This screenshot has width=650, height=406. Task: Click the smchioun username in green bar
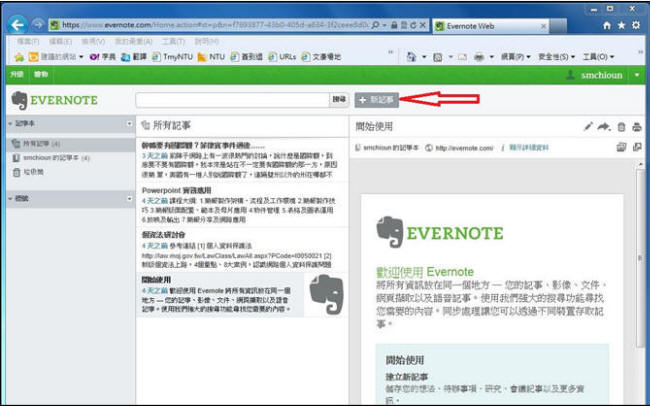coord(601,75)
